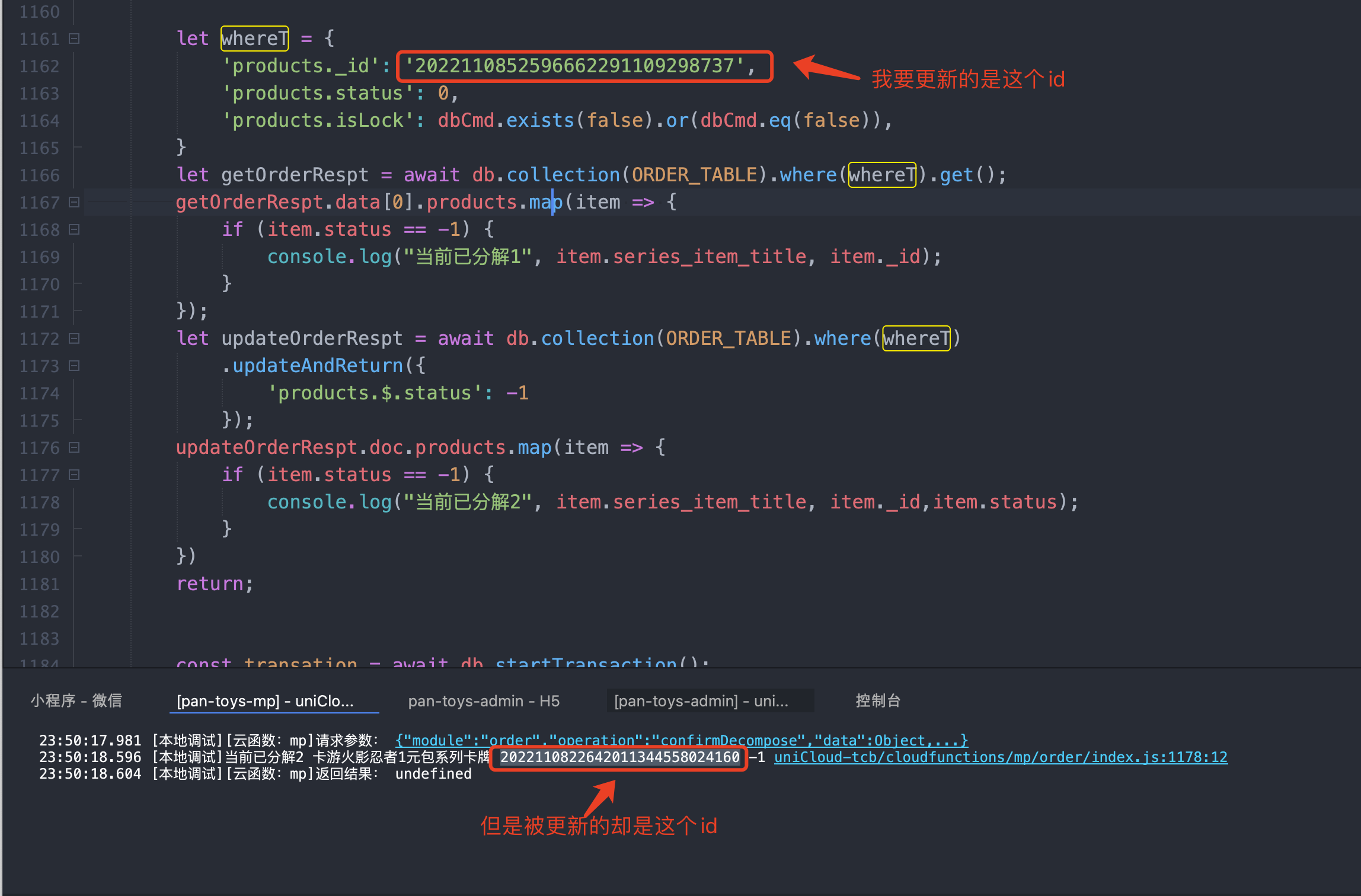Open the 控制台 tab
This screenshot has width=1361, height=896.
(877, 700)
